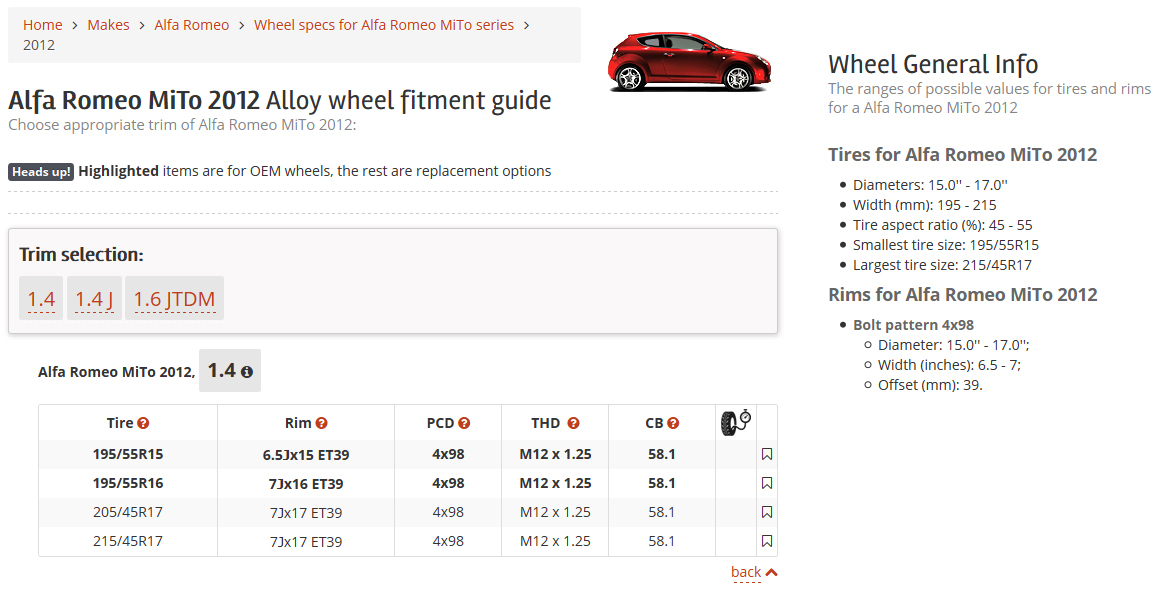The image size is (1163, 602).
Task: Click 4x98 in the 195/55R15 row
Action: 448,454
